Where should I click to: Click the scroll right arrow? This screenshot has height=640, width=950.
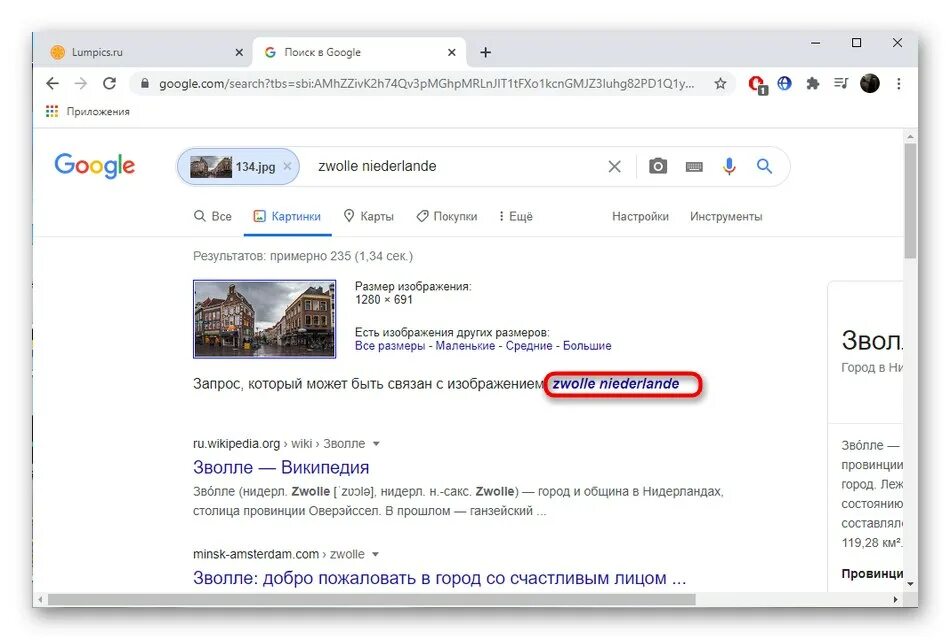click(895, 600)
